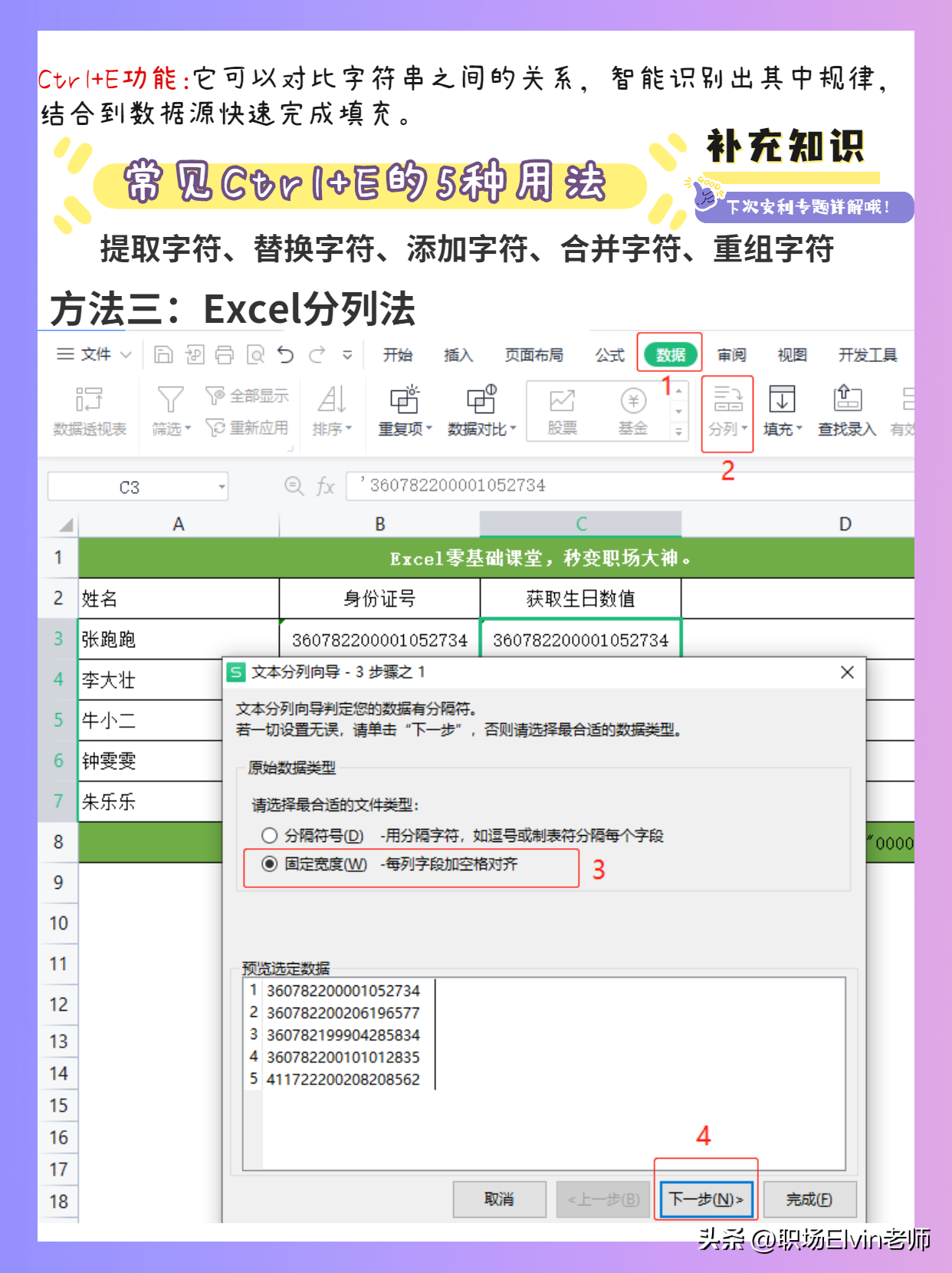Expand the data types gallery arrow

(678, 433)
